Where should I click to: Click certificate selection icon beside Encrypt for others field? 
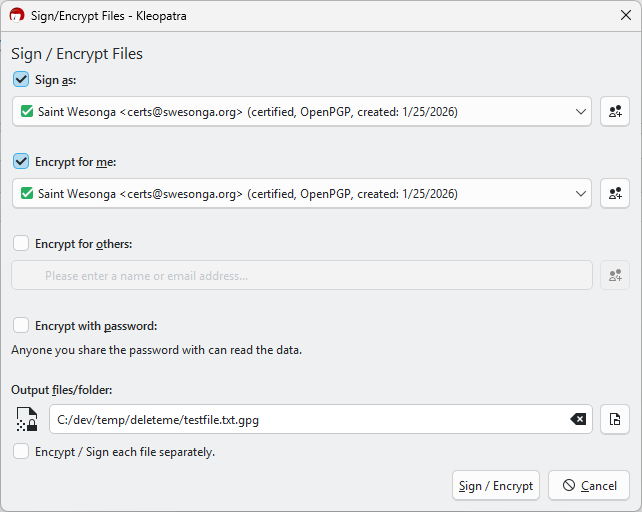click(x=614, y=275)
